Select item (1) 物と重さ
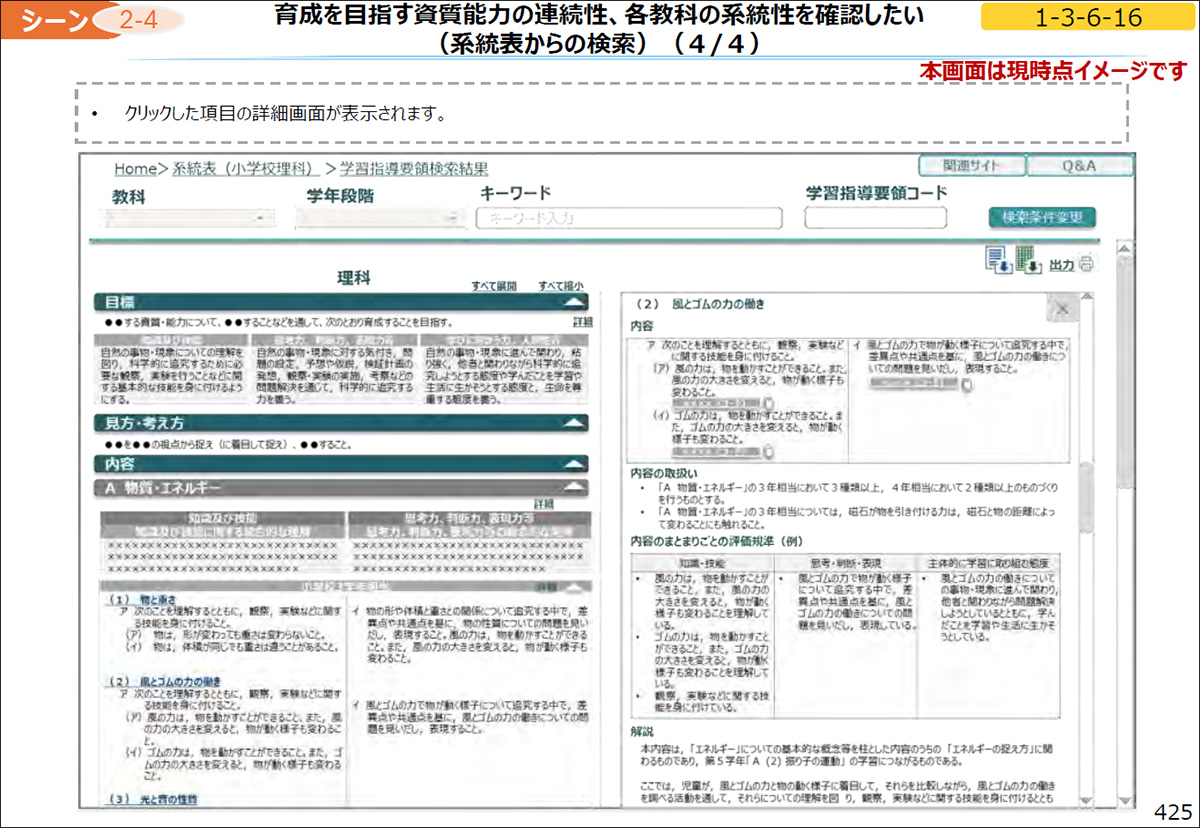1200x828 pixels. click(141, 598)
